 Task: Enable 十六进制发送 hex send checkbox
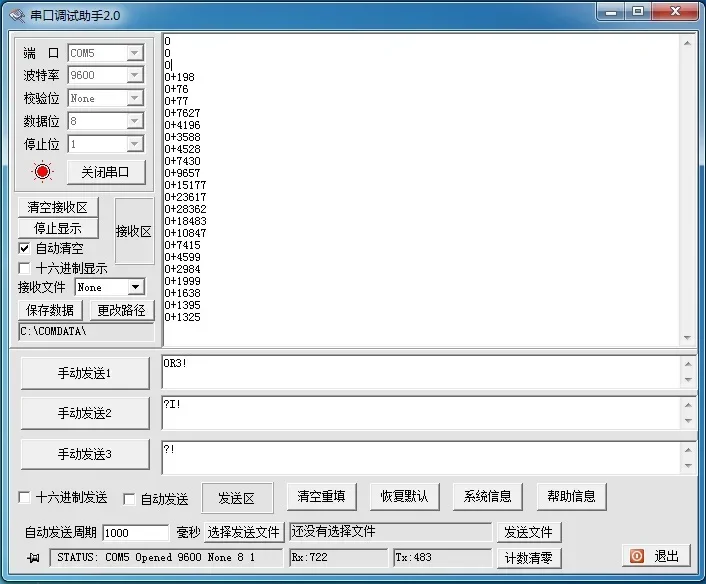pos(24,498)
